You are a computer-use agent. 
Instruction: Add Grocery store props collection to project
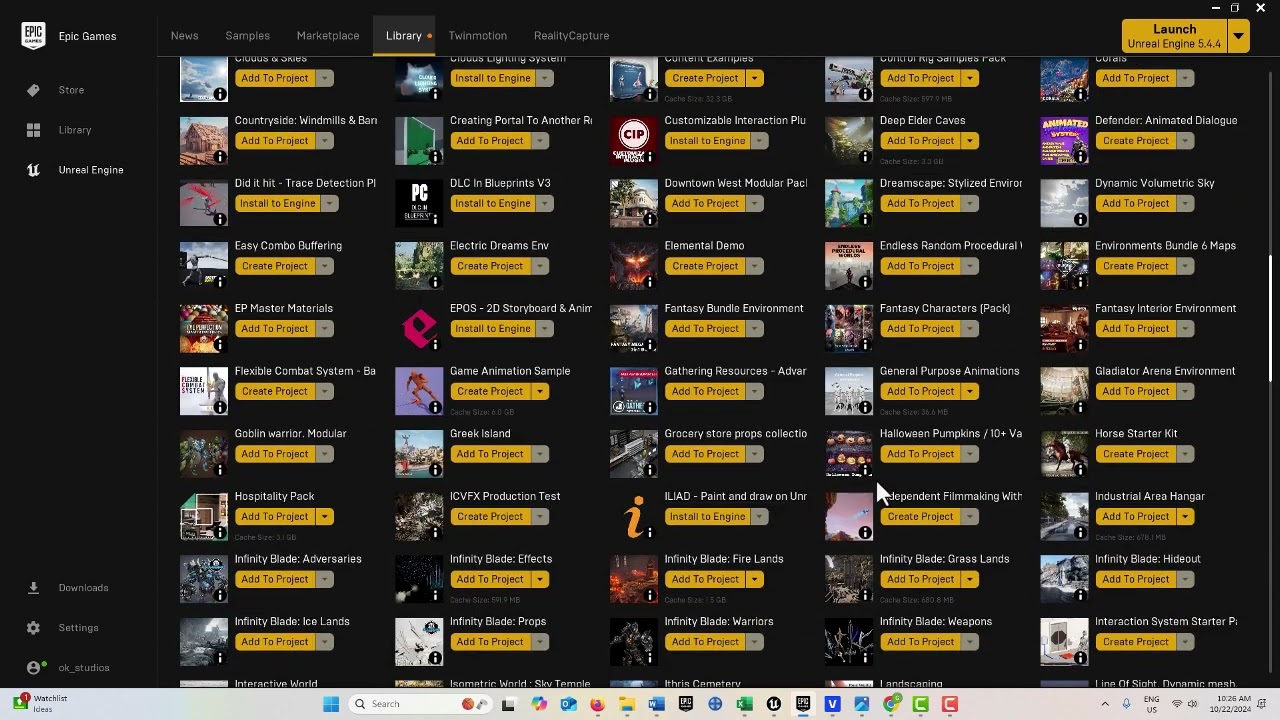(705, 454)
